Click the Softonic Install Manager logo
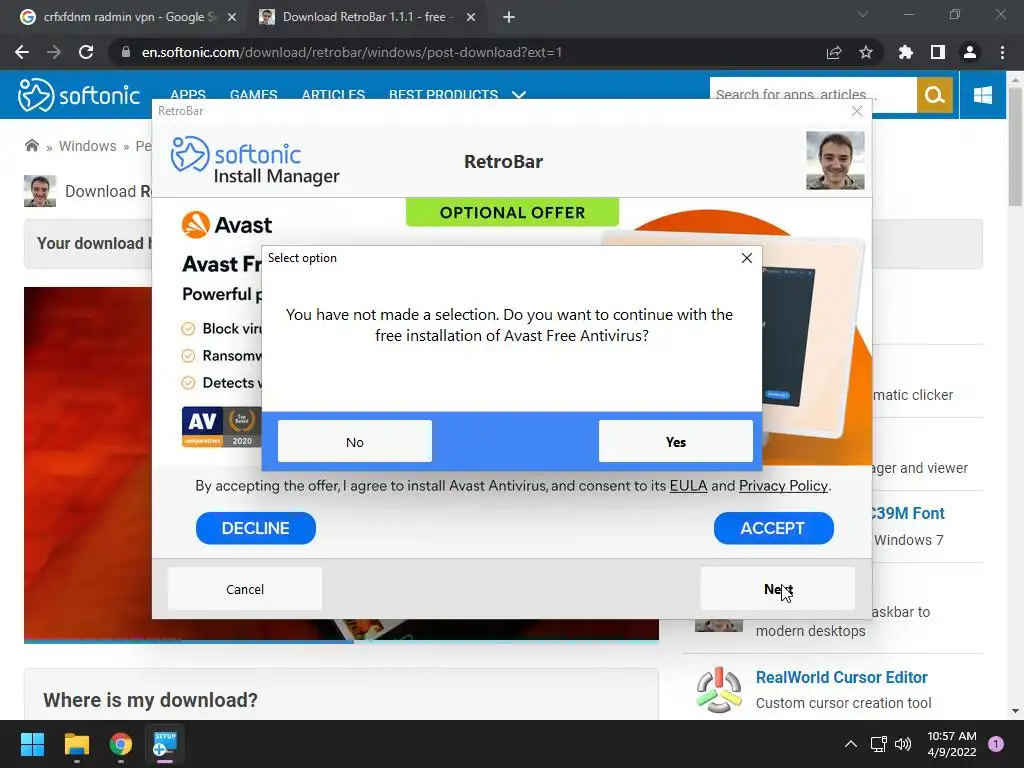 255,161
